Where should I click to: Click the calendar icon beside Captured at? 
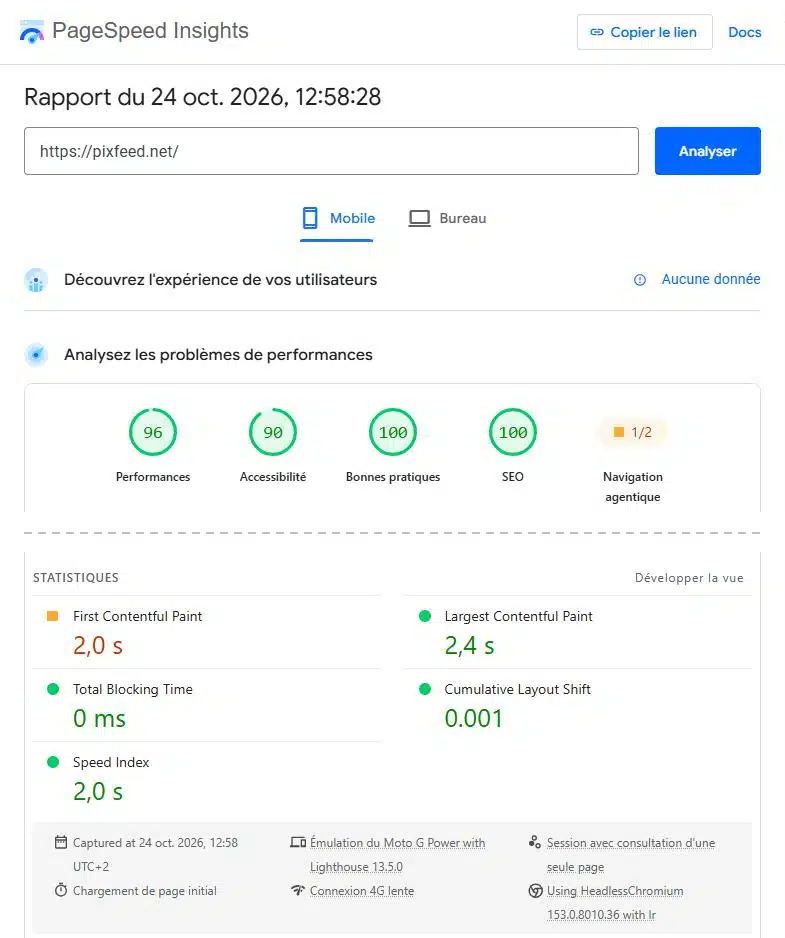click(60, 842)
